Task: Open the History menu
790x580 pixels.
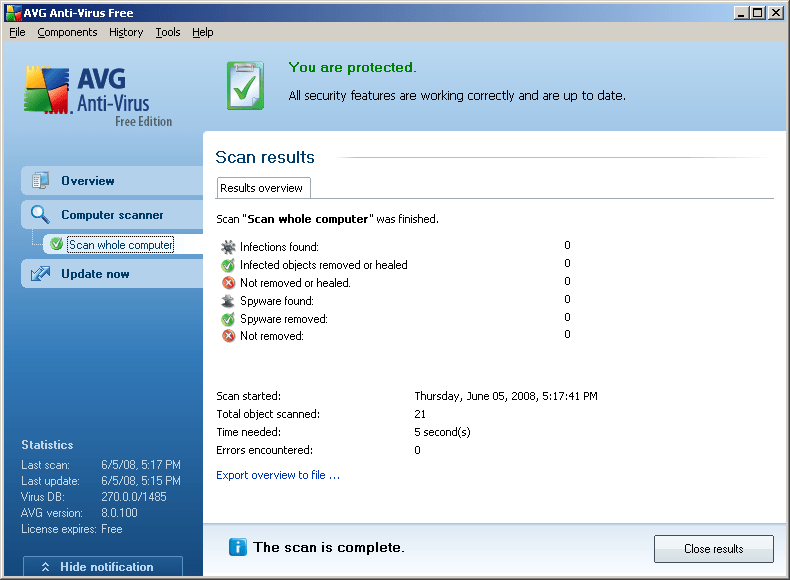Action: [126, 32]
